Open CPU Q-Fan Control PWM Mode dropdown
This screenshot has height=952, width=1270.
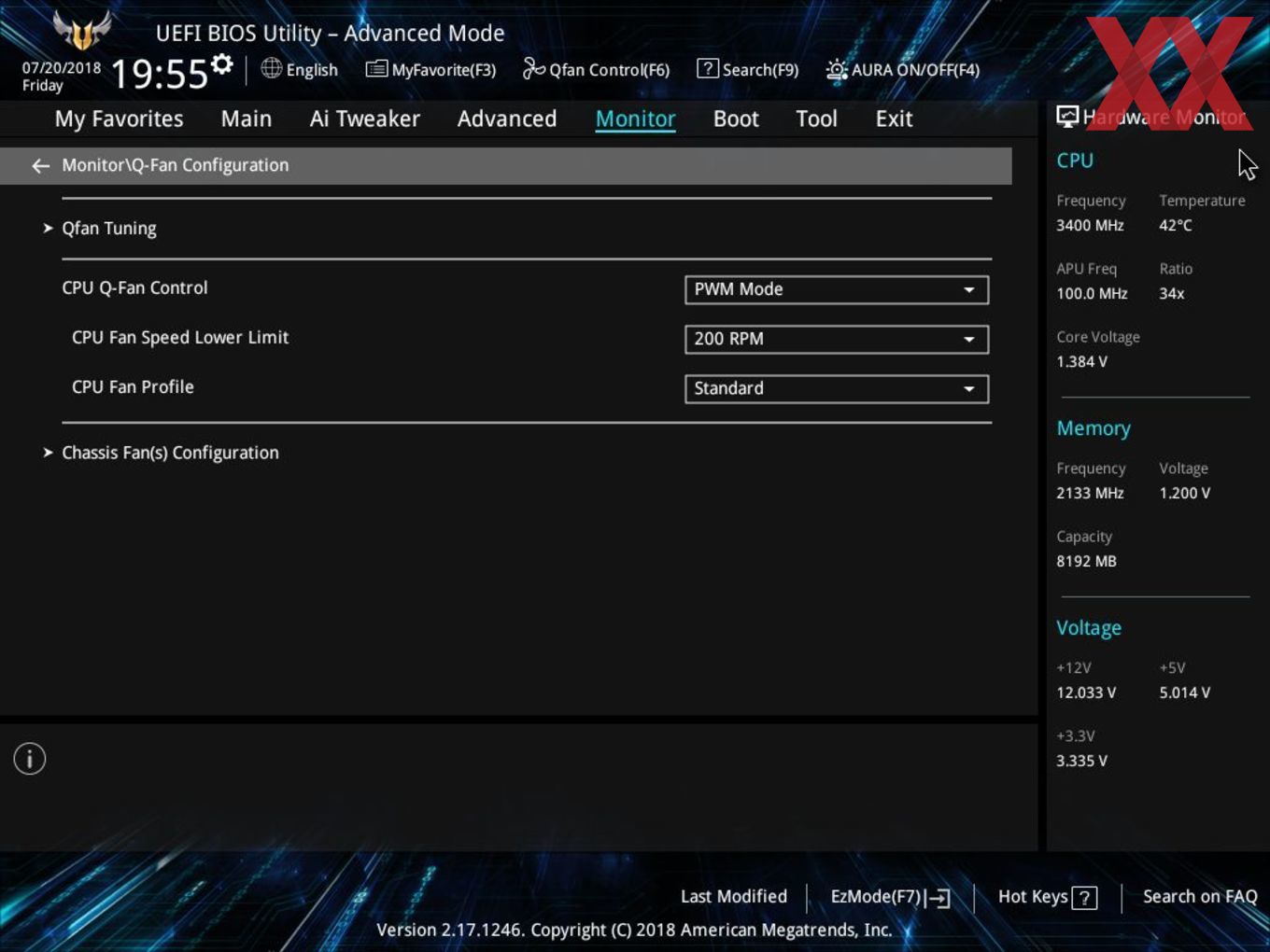click(837, 289)
